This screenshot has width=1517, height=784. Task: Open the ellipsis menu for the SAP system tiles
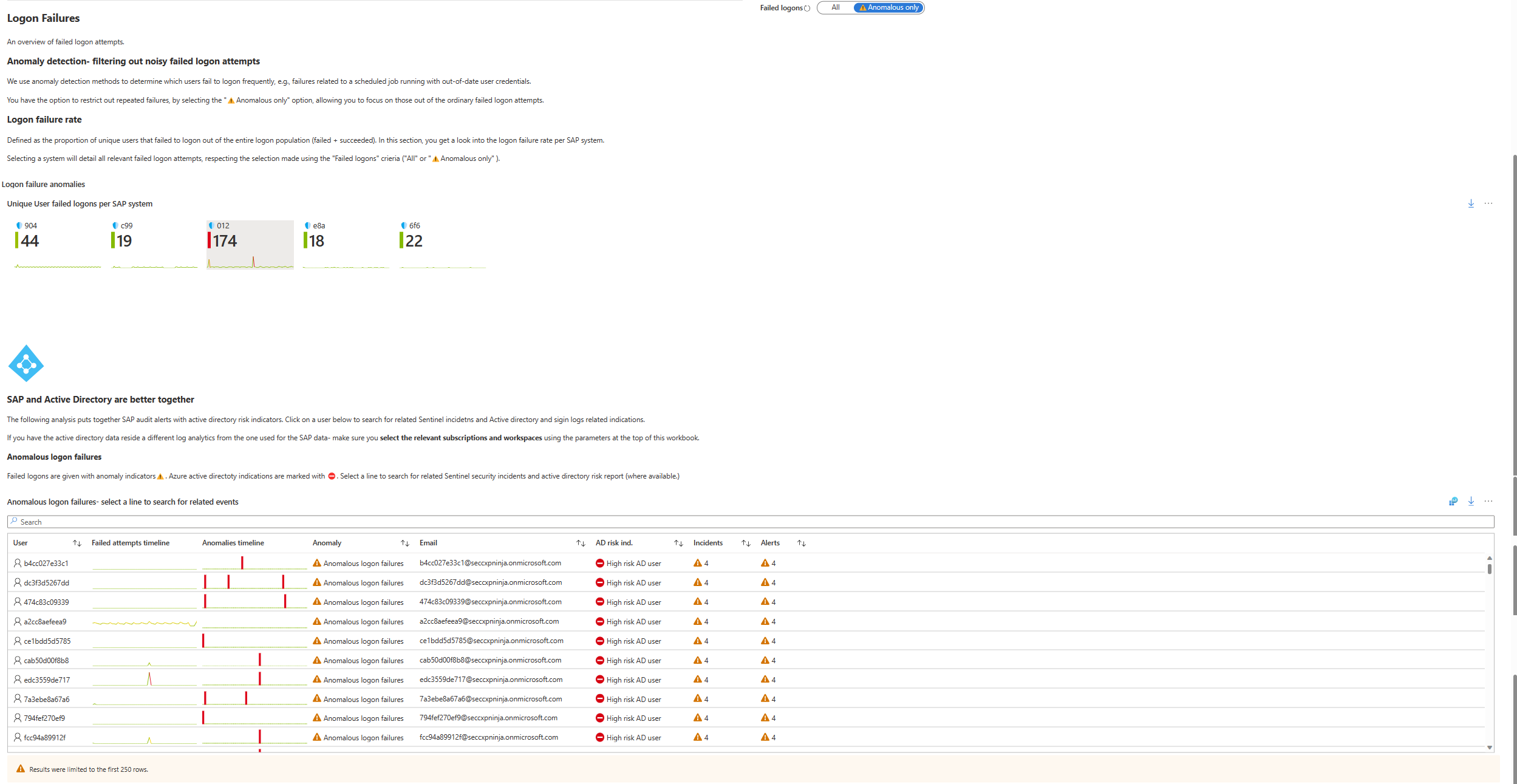1488,203
